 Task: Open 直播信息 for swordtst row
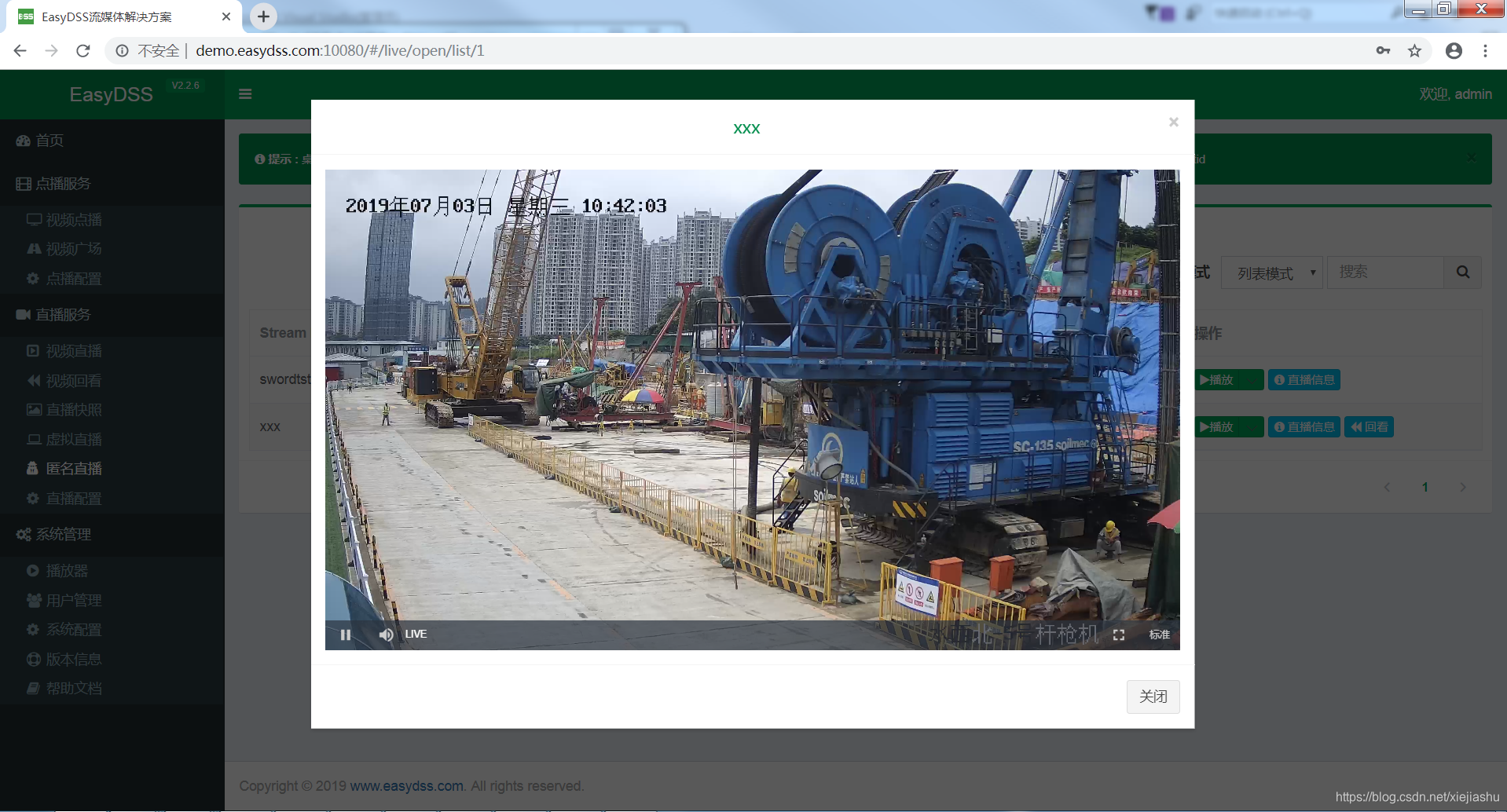point(1304,380)
